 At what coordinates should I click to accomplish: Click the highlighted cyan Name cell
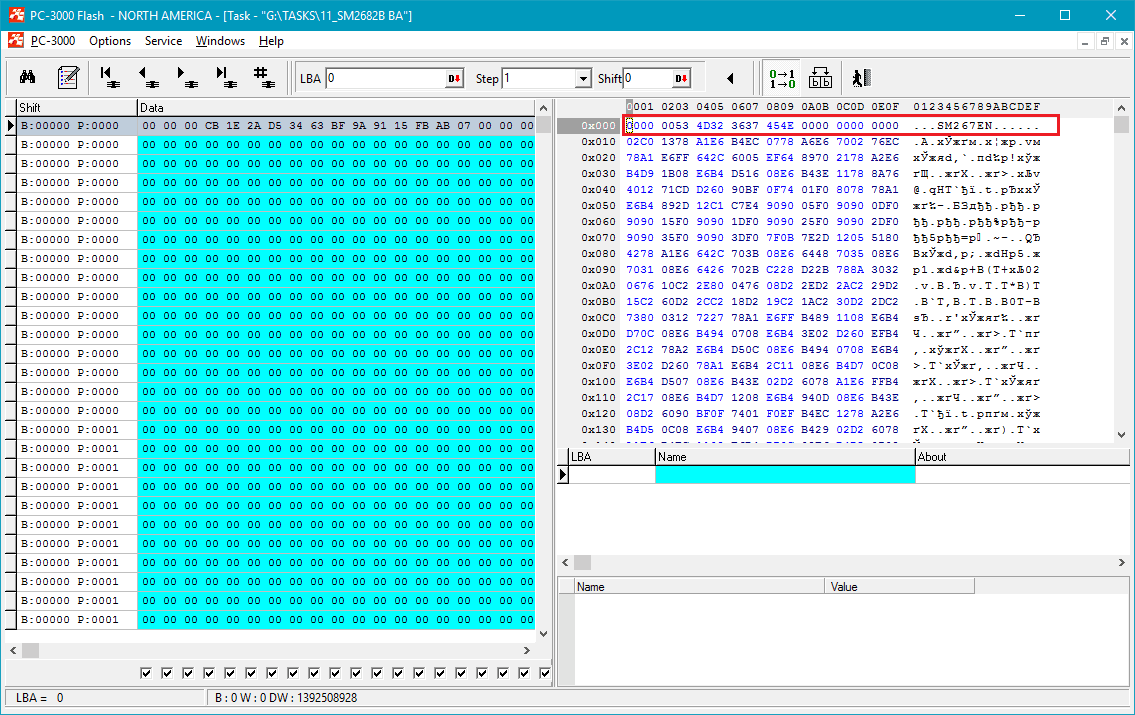pyautogui.click(x=785, y=475)
